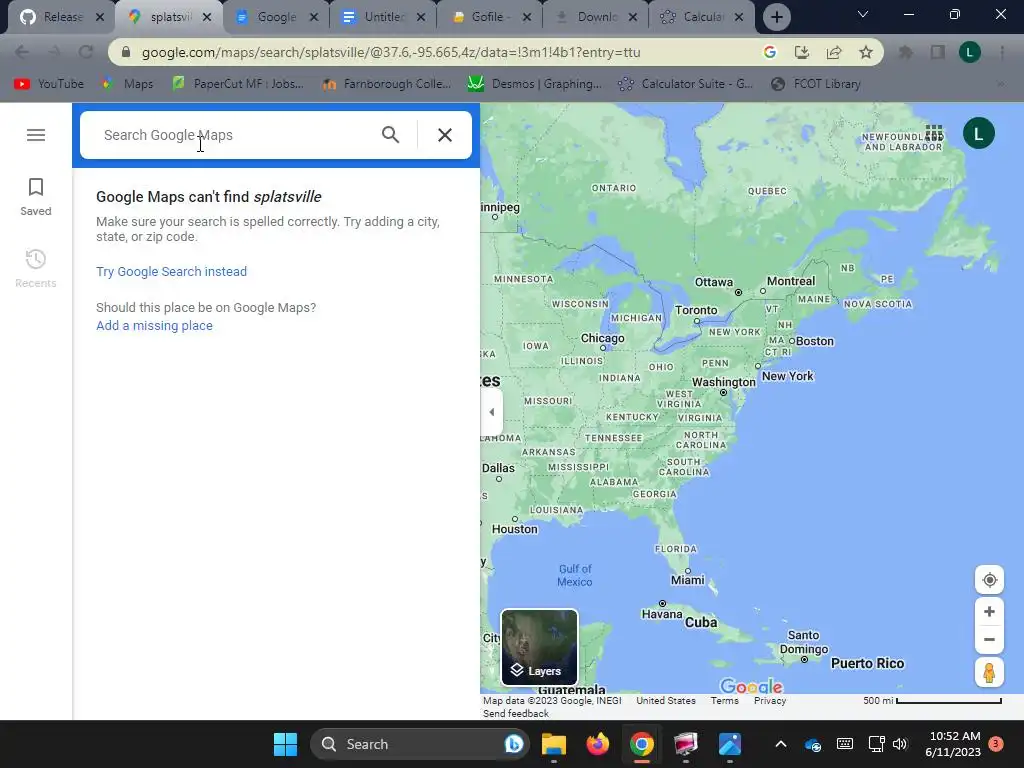Screen dimensions: 1024x768
Task: Open the Google Maps hamburger menu
Action: (x=36, y=135)
